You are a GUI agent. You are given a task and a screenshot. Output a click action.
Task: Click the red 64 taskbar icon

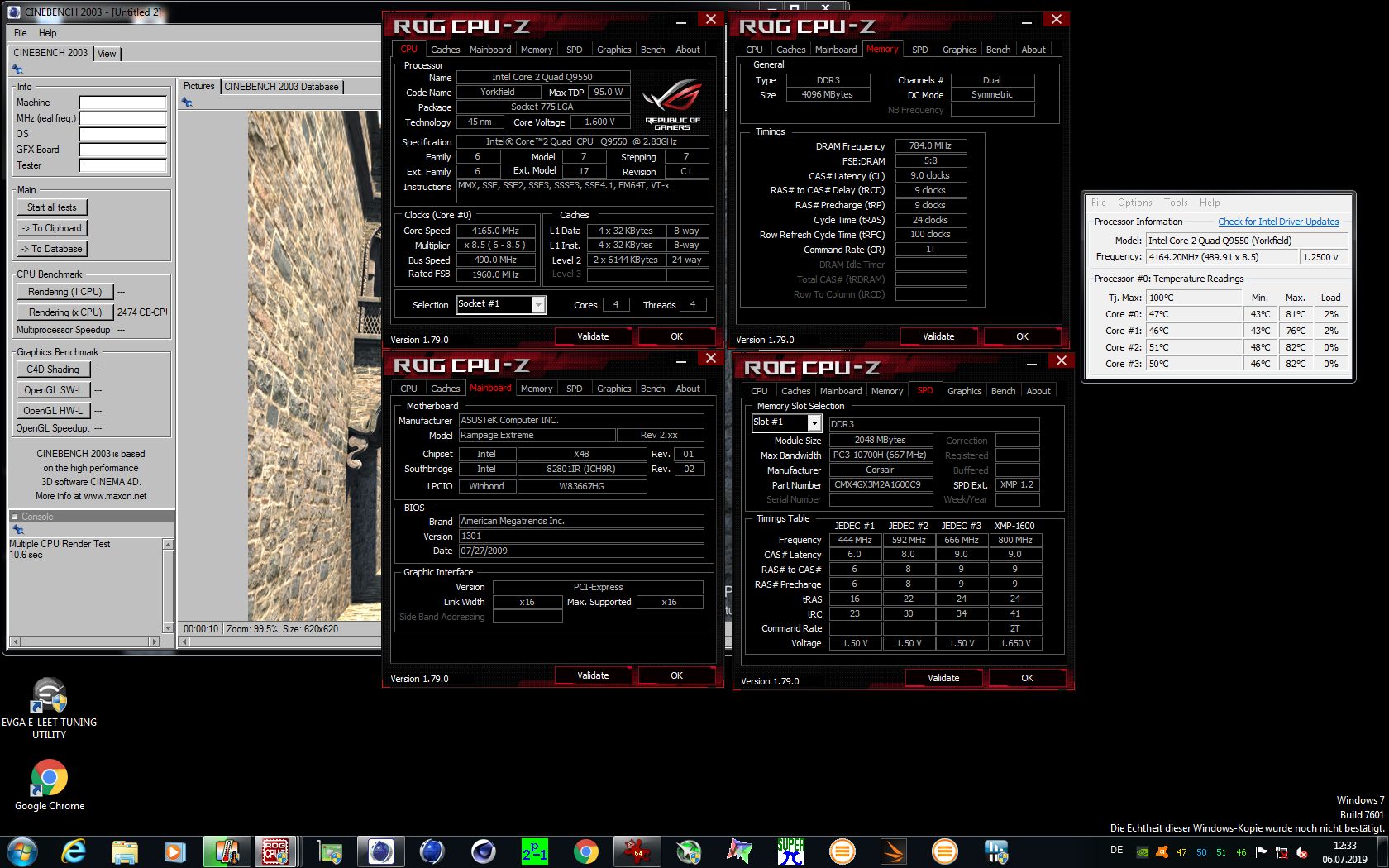coord(637,851)
